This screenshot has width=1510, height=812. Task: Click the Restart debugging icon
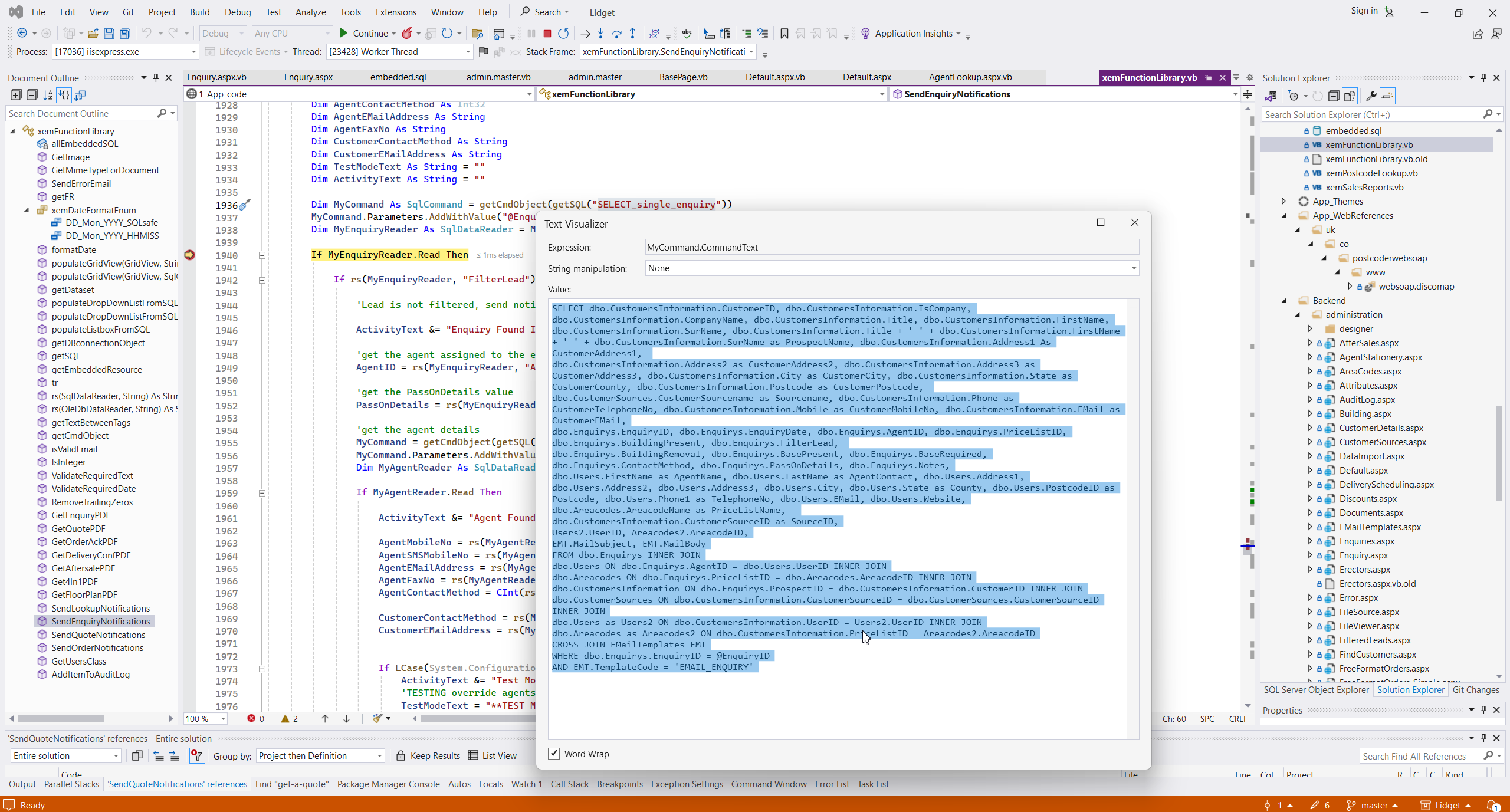tap(563, 34)
